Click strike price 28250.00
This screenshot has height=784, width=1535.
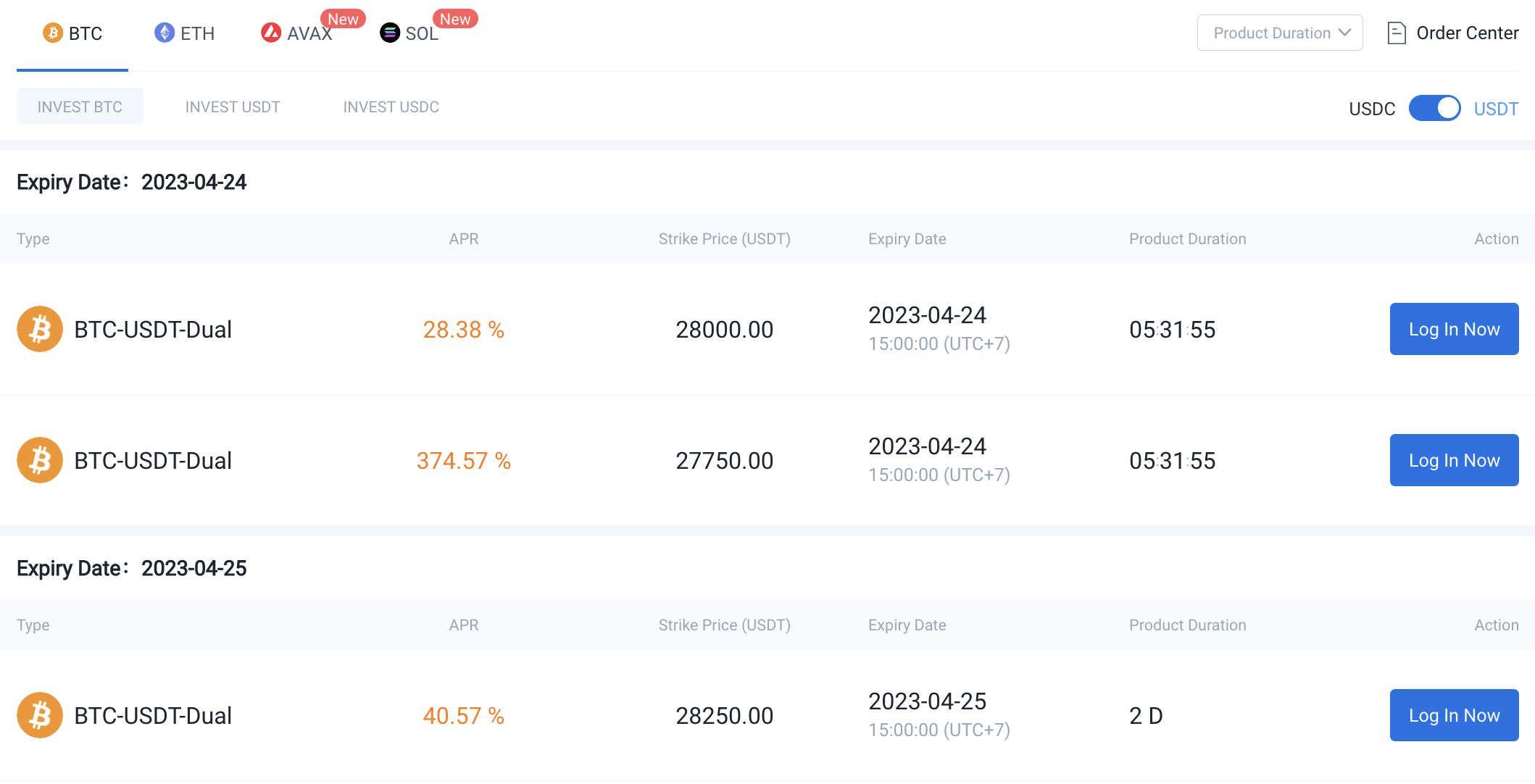point(725,716)
